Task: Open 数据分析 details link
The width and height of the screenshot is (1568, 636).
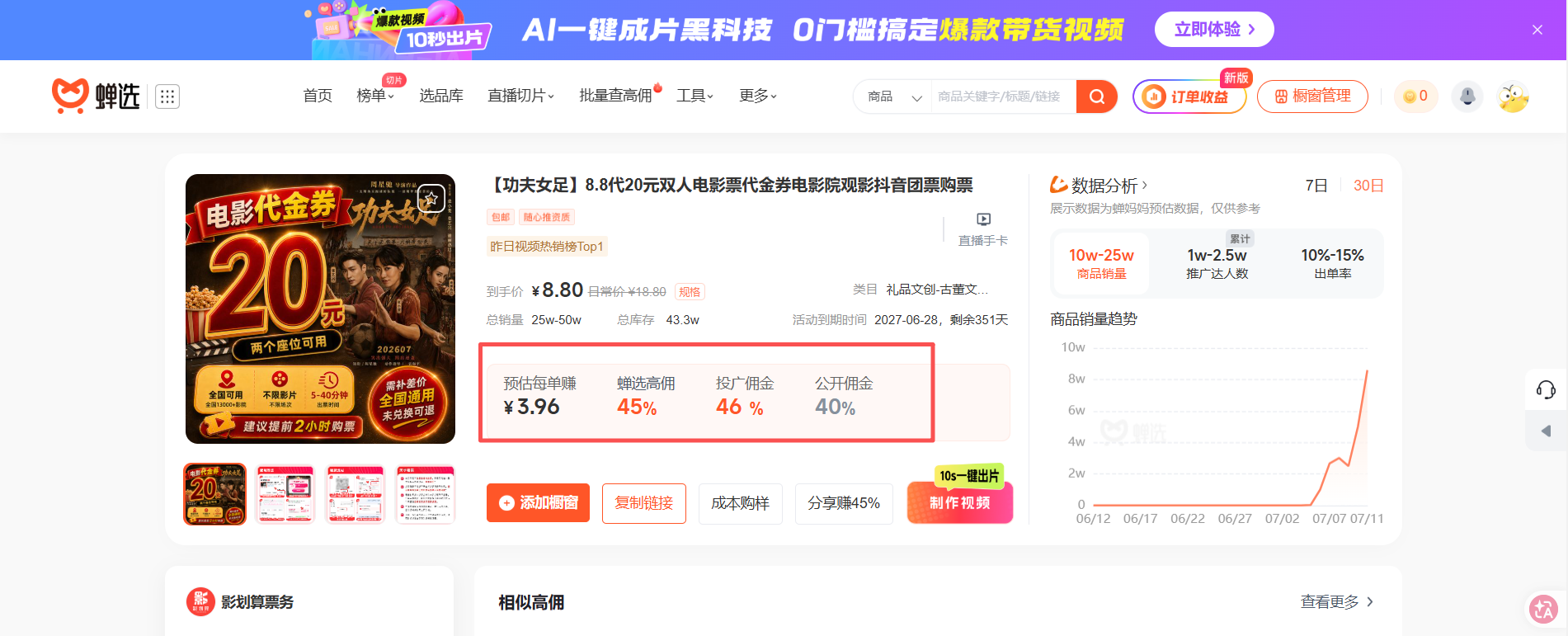Action: [x=1099, y=186]
